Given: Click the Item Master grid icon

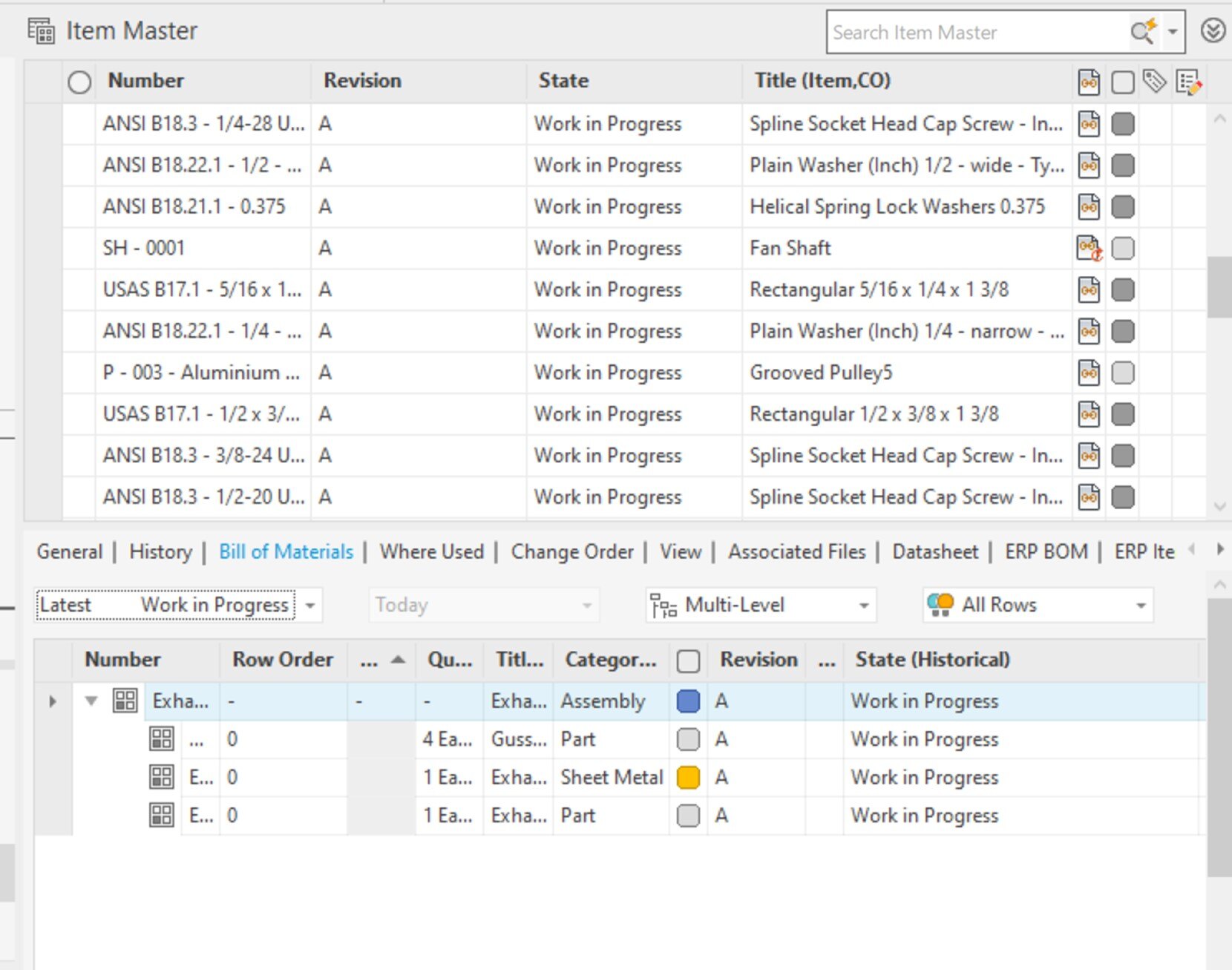Looking at the screenshot, I should [41, 31].
